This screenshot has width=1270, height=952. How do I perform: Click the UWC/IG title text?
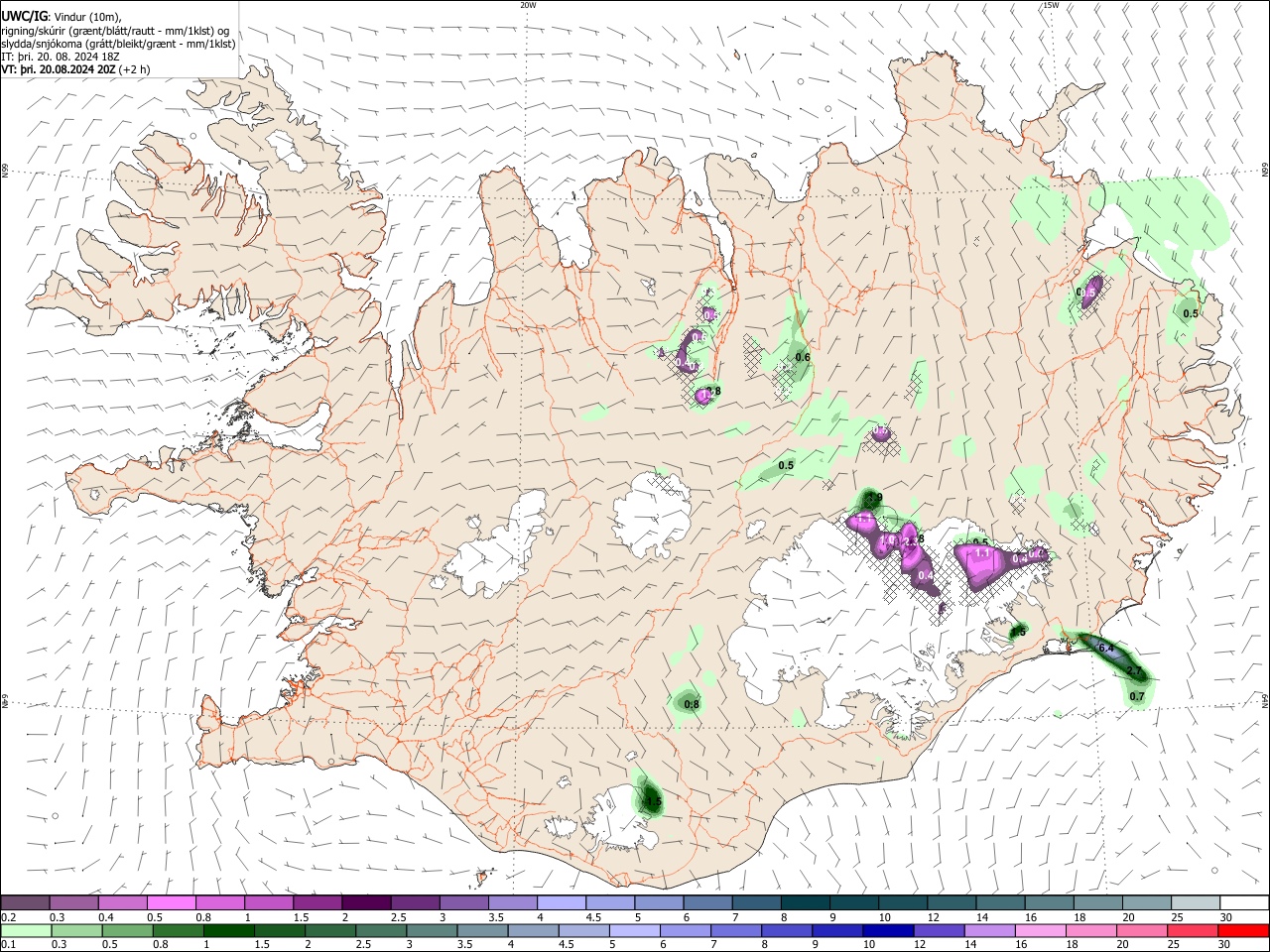tap(24, 16)
